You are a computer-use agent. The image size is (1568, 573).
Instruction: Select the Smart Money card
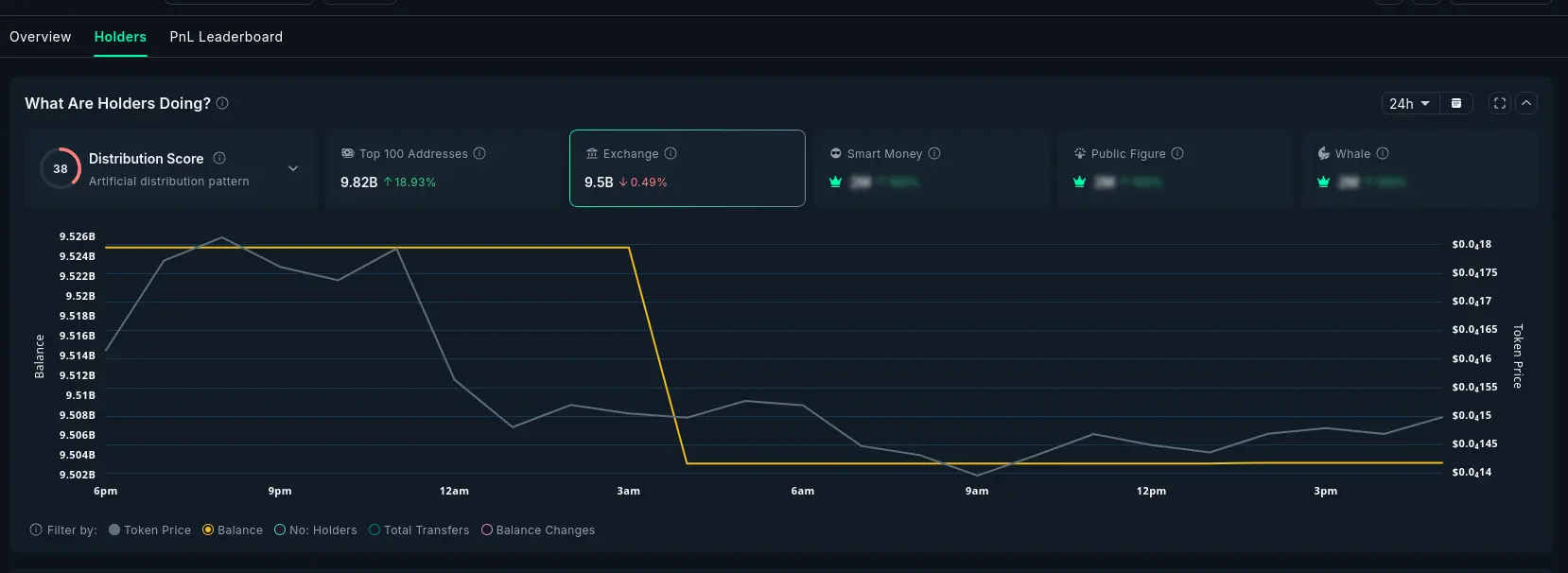932,168
